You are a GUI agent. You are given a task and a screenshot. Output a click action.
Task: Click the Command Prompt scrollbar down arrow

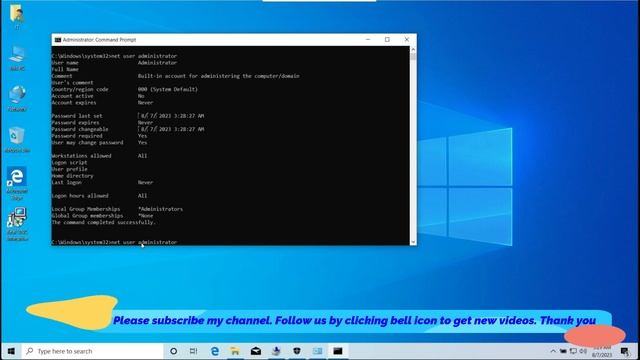click(413, 242)
